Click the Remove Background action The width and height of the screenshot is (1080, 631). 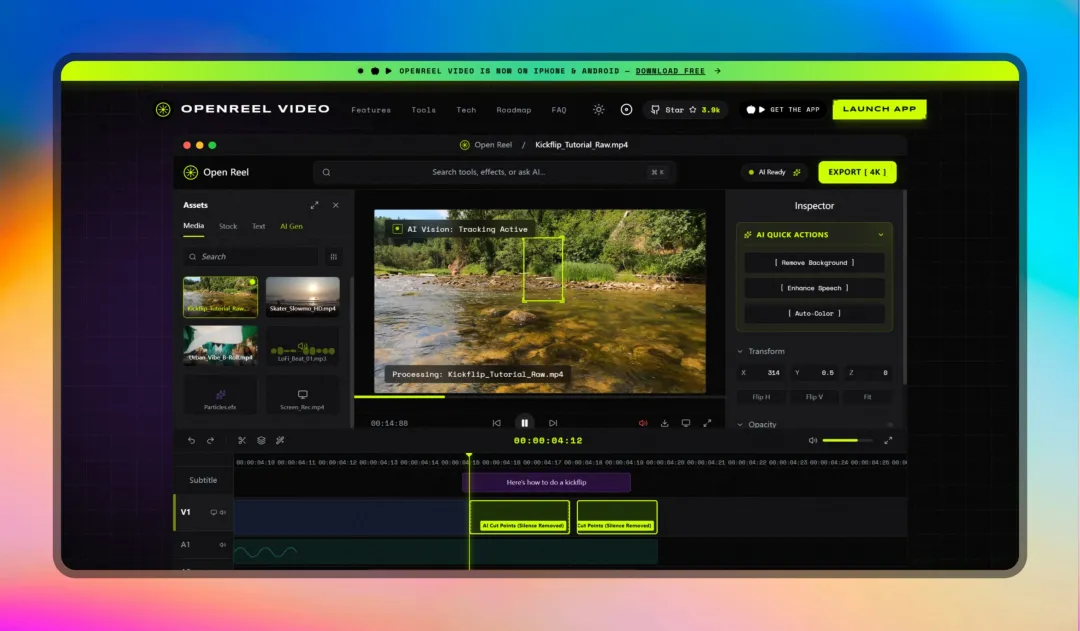point(814,262)
